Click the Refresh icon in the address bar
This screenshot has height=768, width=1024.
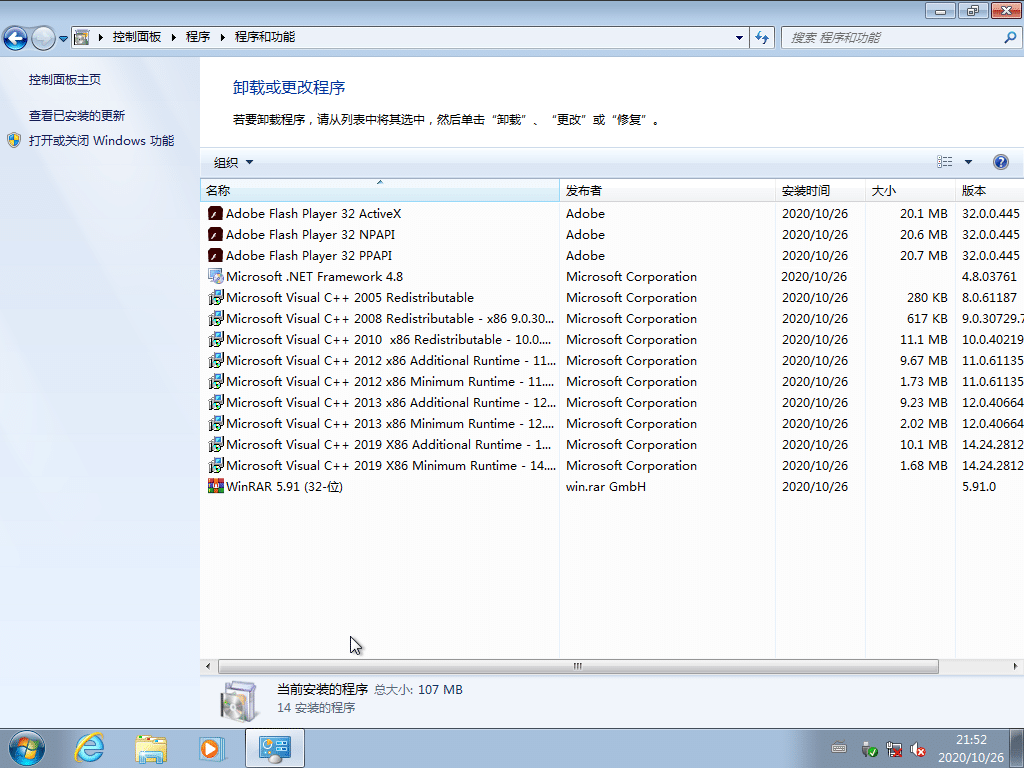click(762, 37)
